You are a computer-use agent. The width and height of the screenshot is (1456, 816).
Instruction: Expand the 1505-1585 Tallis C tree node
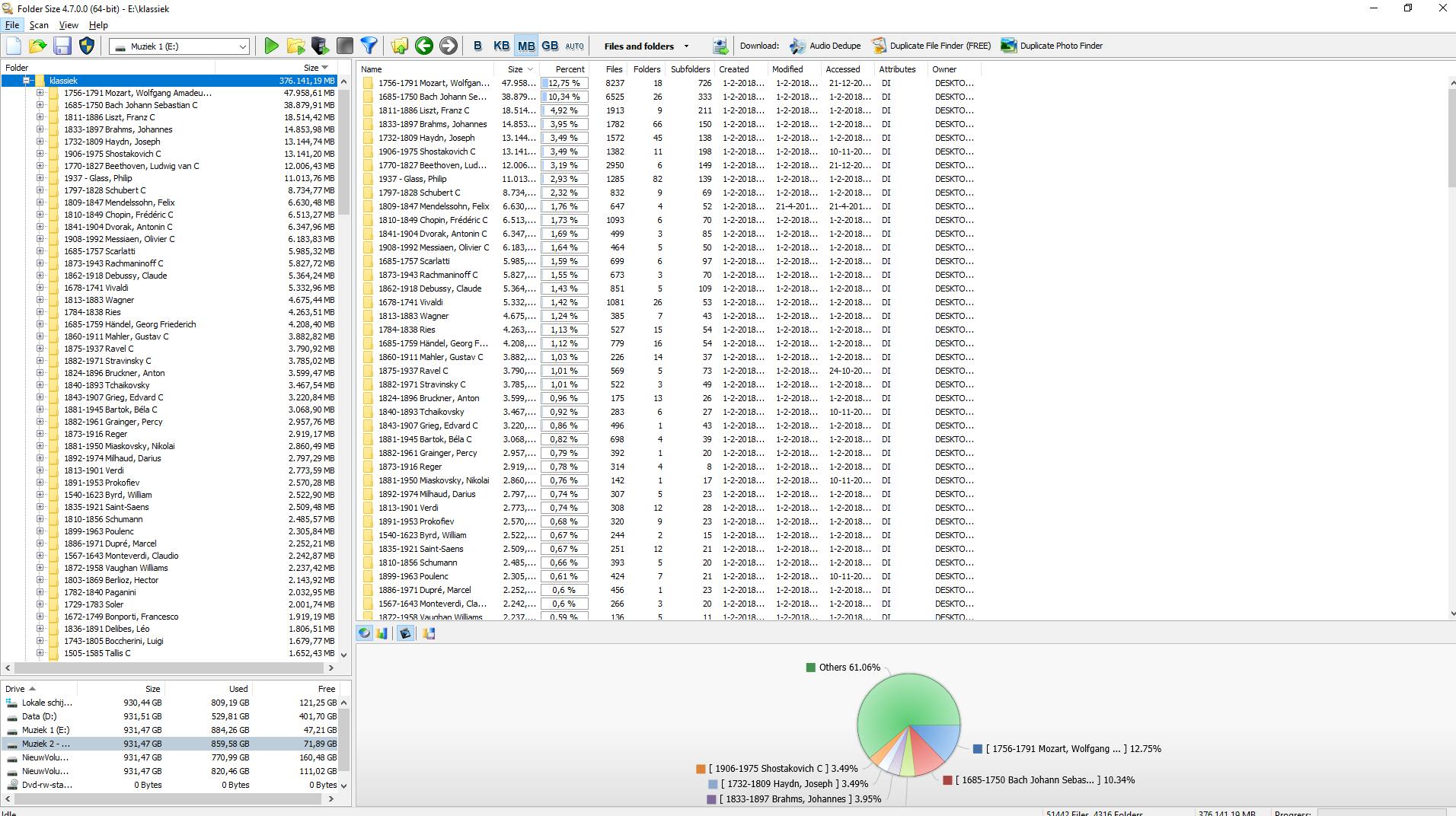point(40,653)
